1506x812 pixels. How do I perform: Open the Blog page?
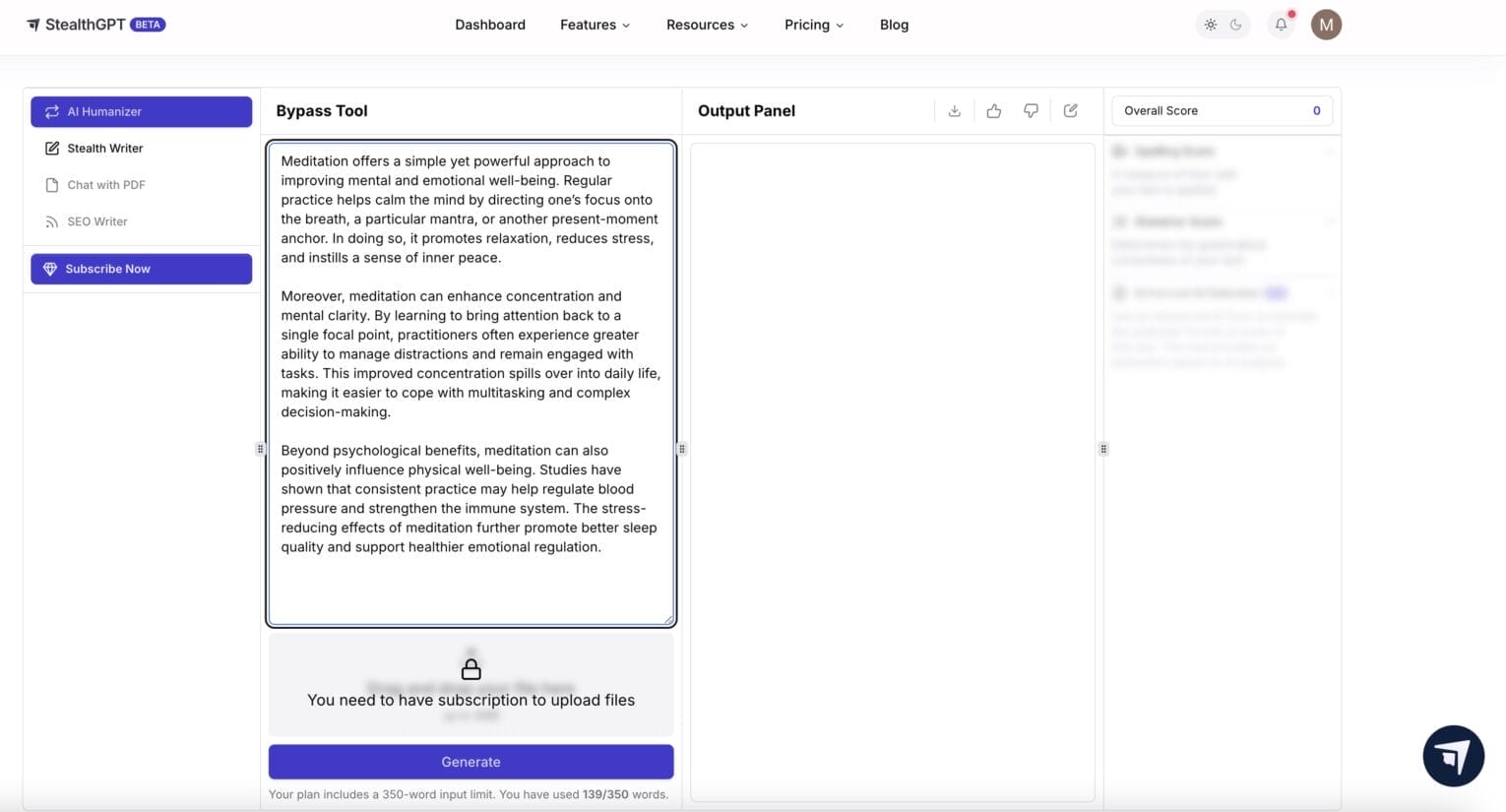(893, 25)
